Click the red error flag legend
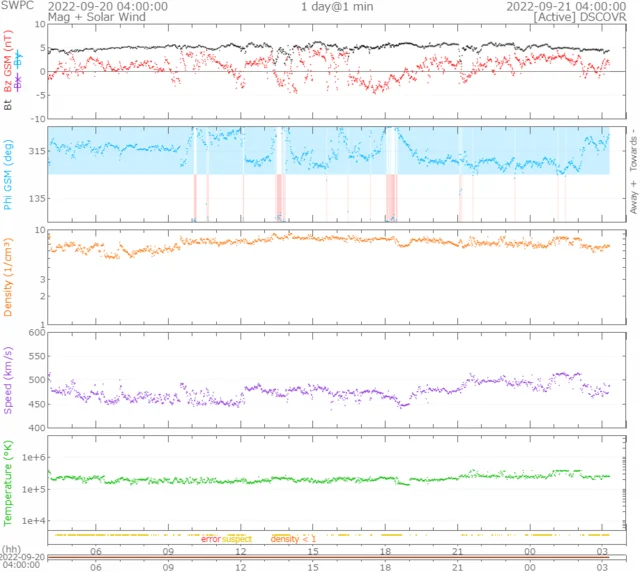The image size is (640, 572). point(210,540)
